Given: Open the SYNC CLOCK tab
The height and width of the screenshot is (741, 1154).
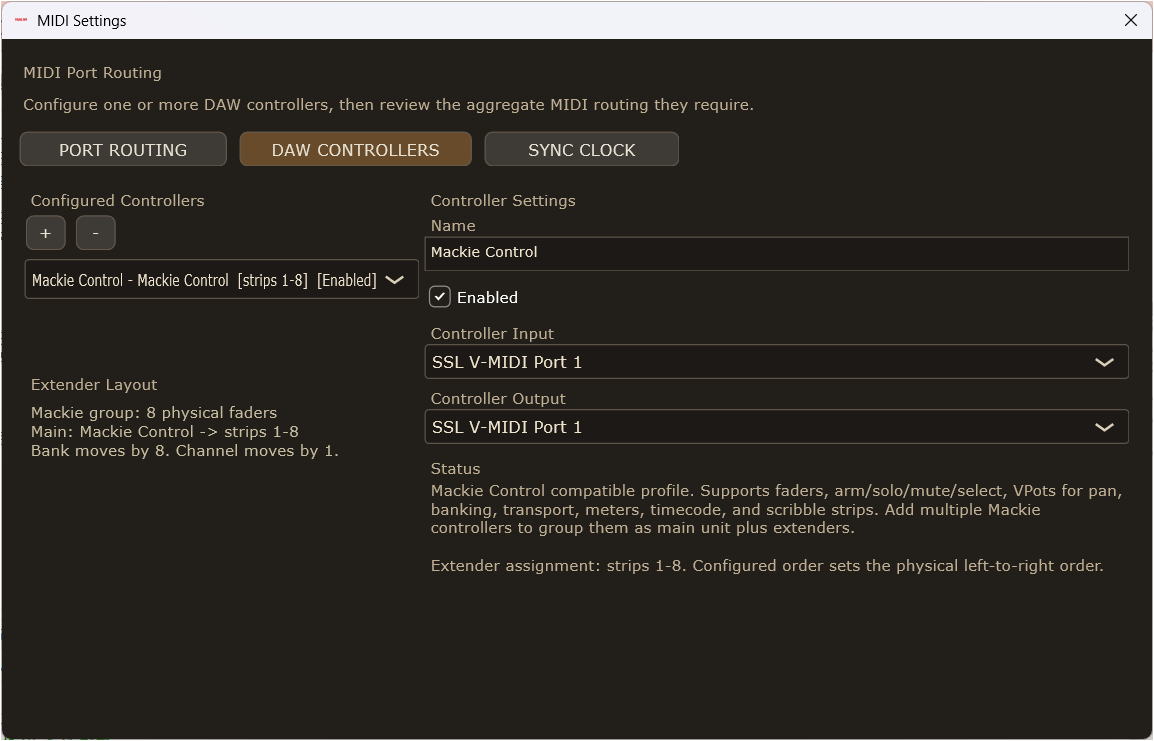Looking at the screenshot, I should [581, 149].
